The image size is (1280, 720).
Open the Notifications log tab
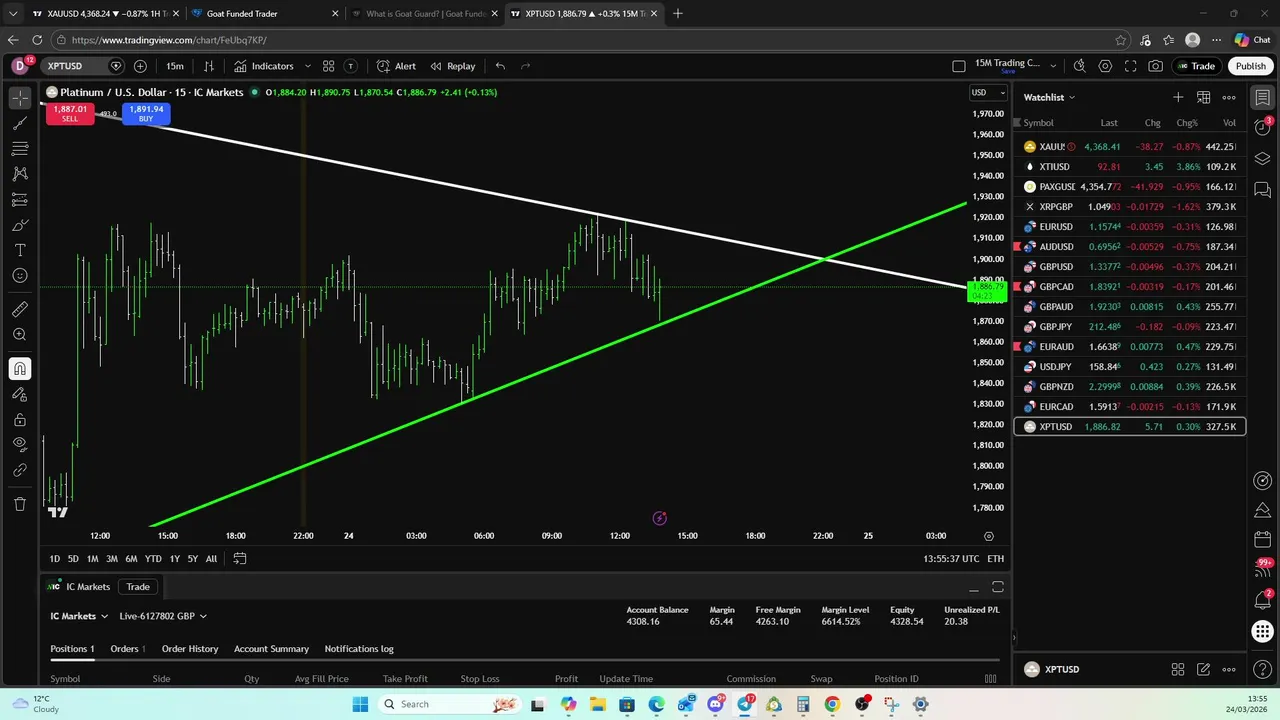359,649
